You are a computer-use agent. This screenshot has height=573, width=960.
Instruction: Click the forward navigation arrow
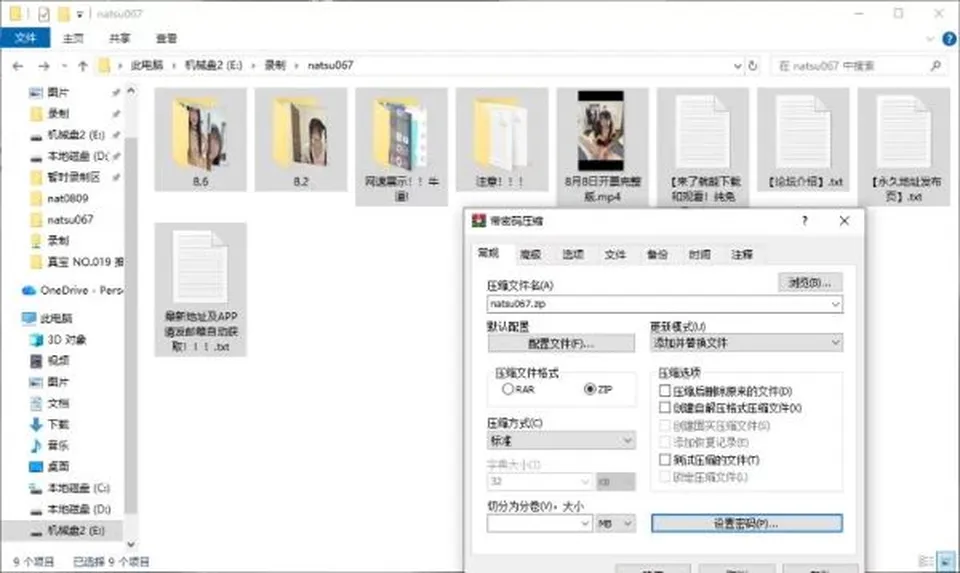pyautogui.click(x=43, y=66)
